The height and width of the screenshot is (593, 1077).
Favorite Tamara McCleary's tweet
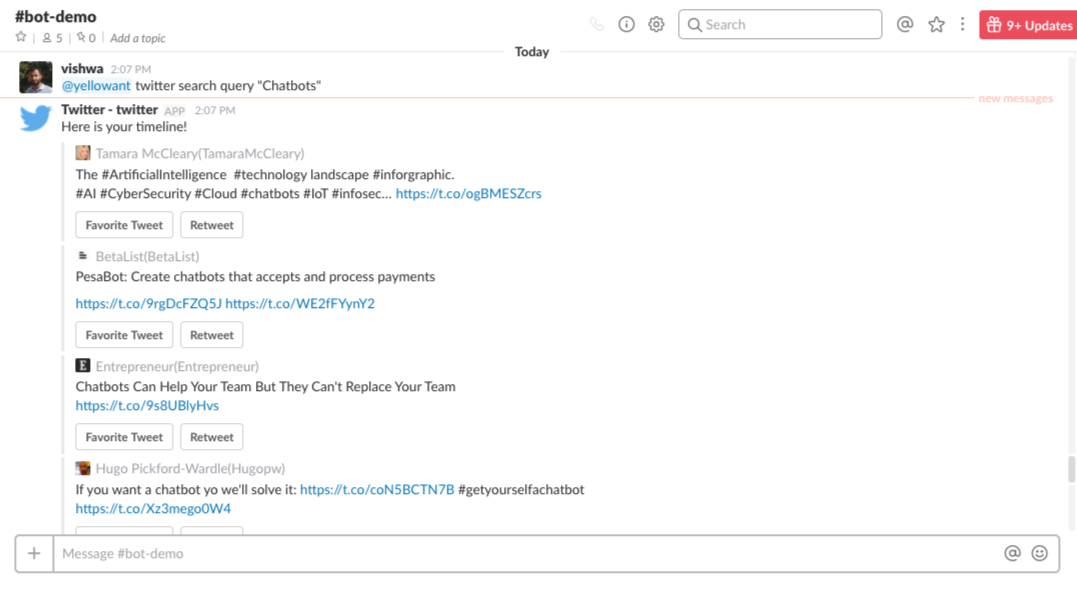124,225
